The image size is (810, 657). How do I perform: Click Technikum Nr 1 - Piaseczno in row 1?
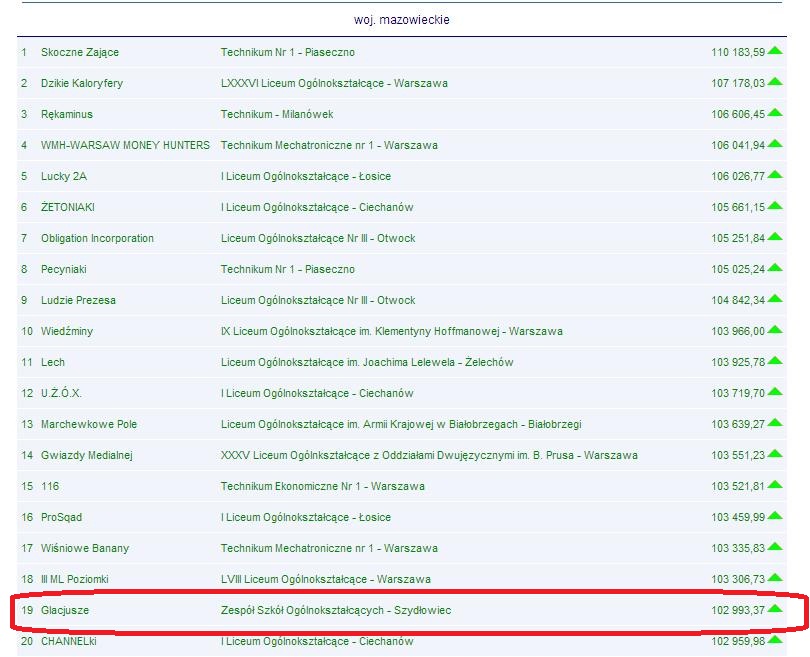288,52
